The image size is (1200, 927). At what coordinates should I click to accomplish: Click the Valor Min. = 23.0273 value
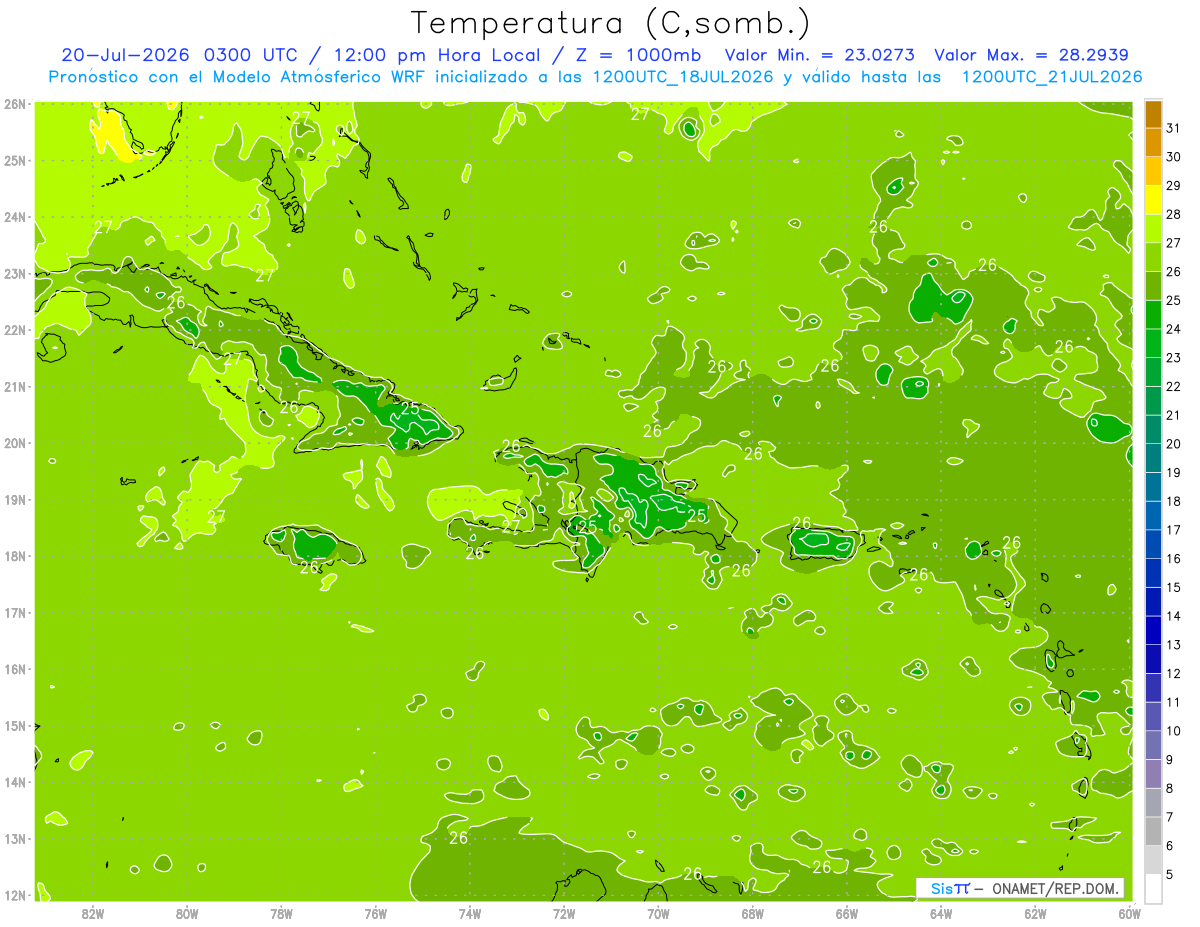[x=821, y=55]
